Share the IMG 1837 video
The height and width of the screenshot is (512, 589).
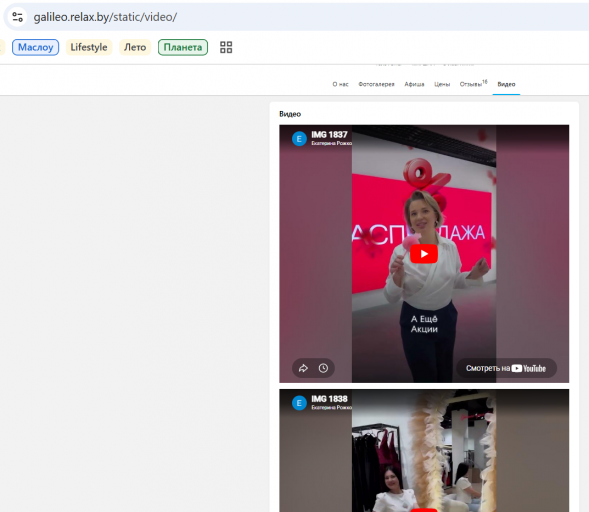pos(303,368)
